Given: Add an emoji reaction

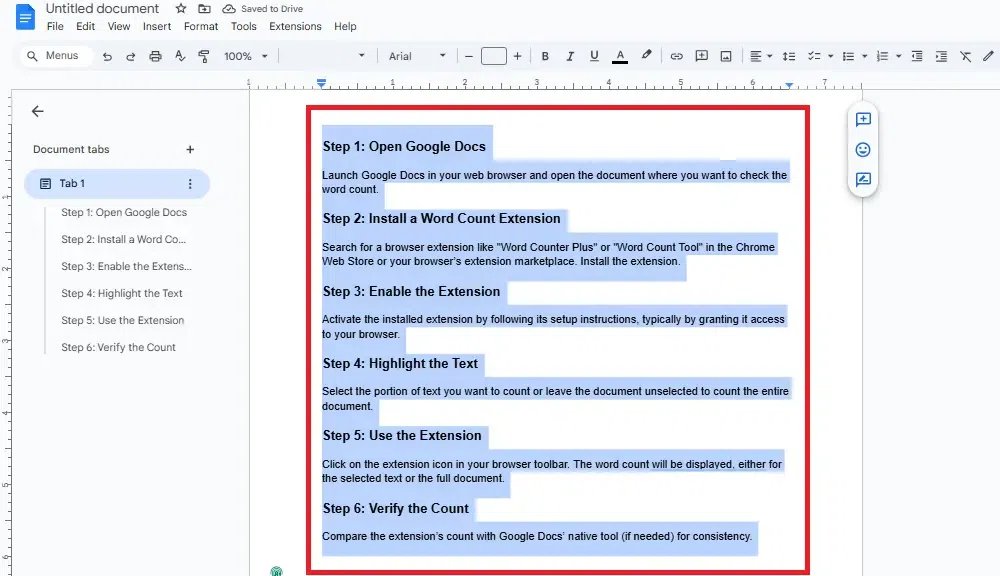Looking at the screenshot, I should click(863, 149).
